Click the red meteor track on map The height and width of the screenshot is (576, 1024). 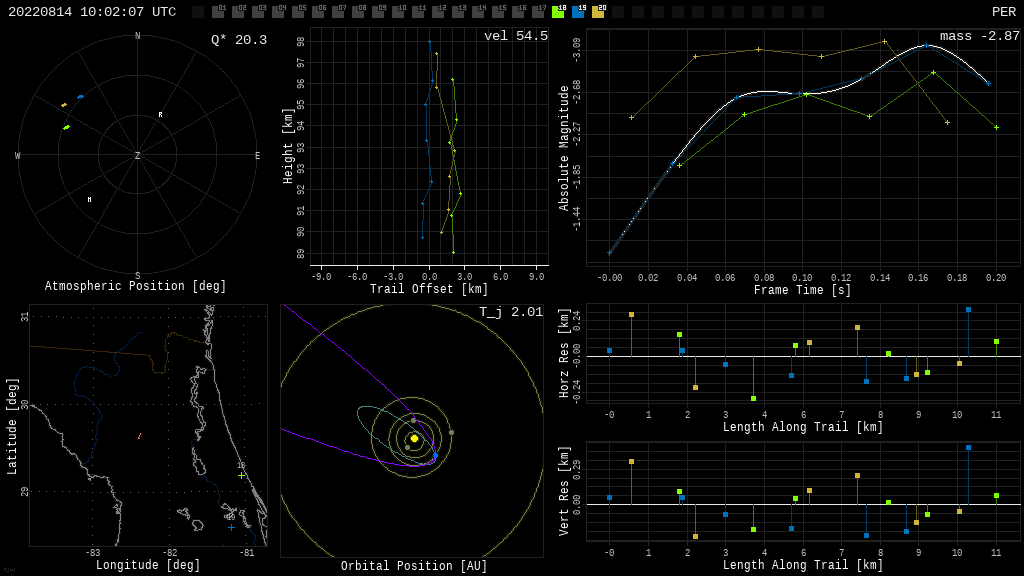click(x=139, y=436)
